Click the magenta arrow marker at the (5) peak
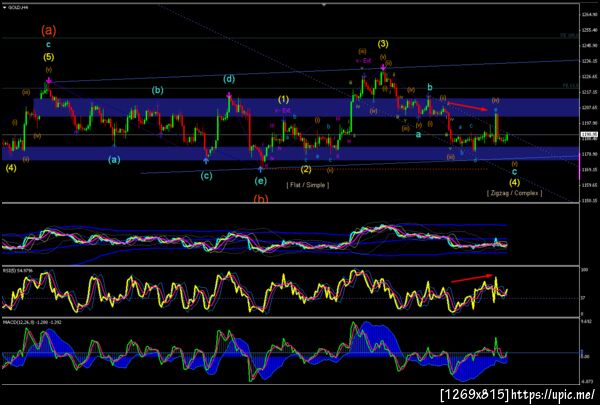Image resolution: width=600 pixels, height=405 pixels. 49,80
